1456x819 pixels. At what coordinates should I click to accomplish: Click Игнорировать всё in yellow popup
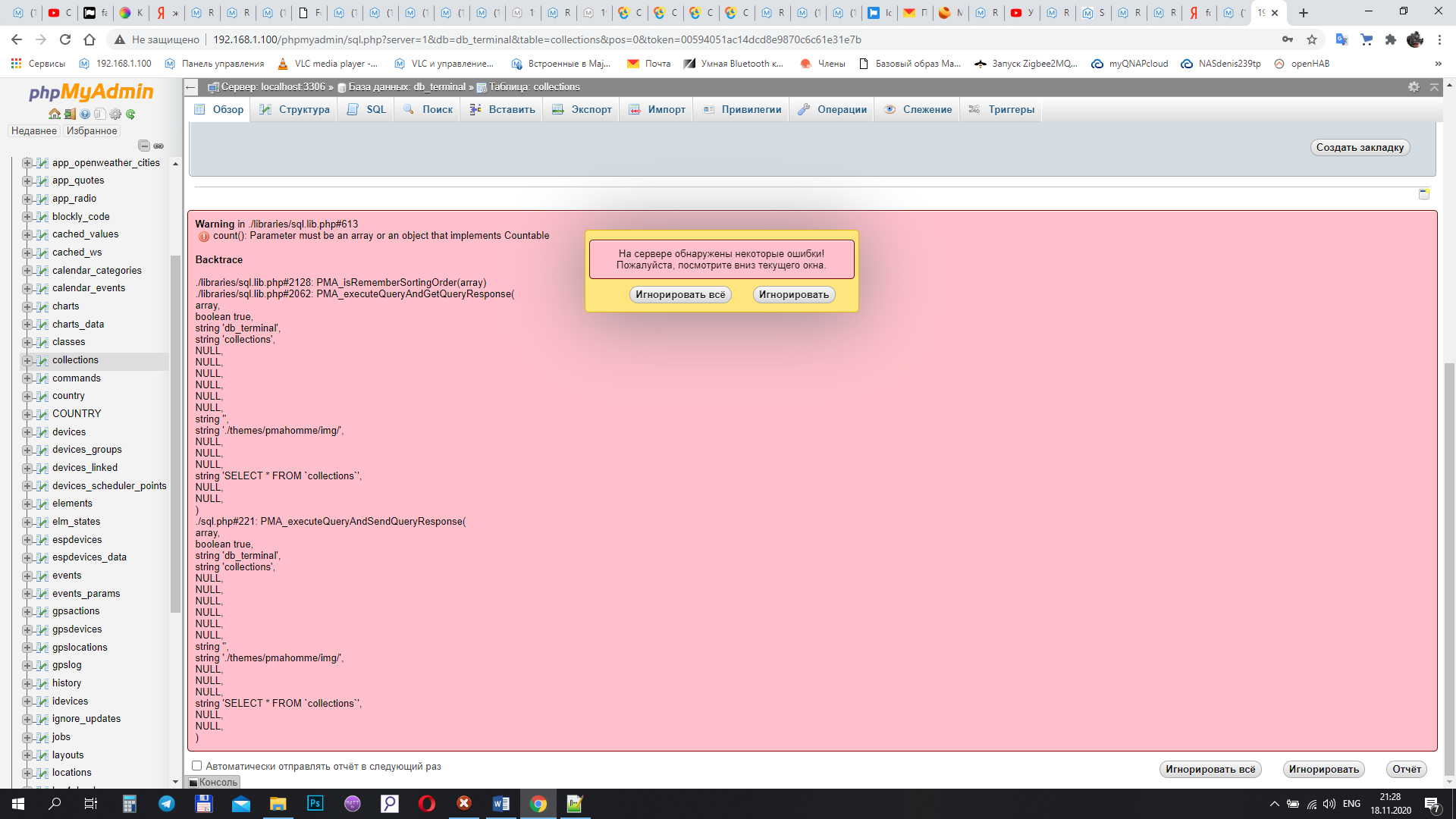[x=680, y=295]
